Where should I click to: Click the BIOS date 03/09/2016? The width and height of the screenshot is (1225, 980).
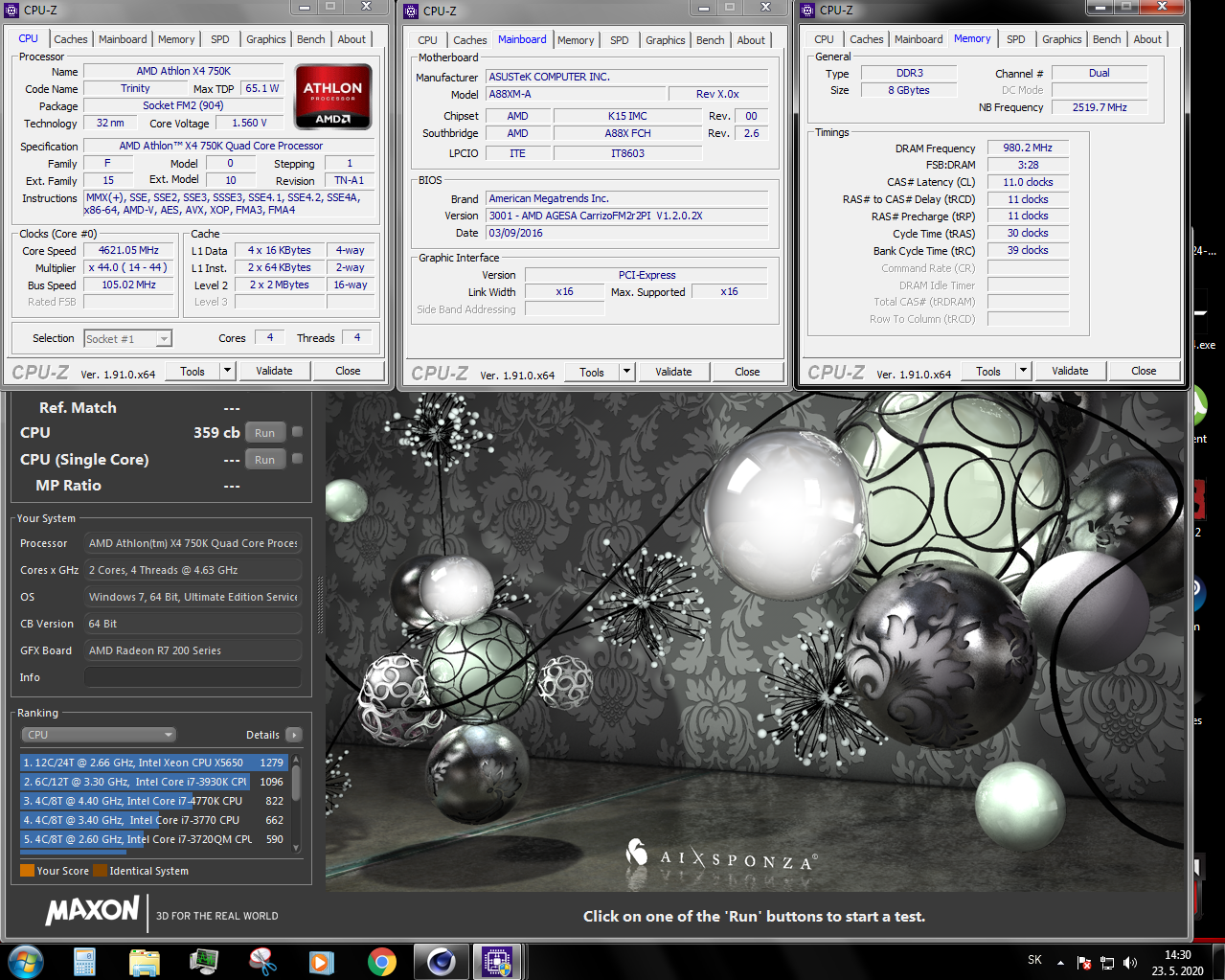pyautogui.click(x=626, y=233)
